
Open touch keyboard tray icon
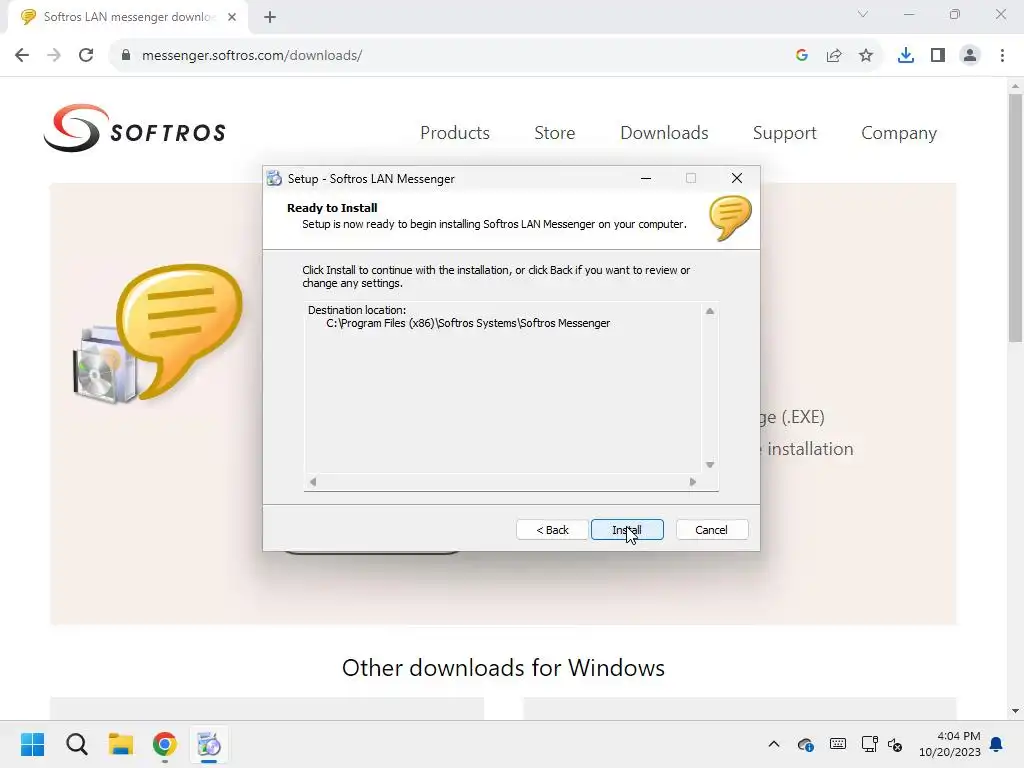tap(838, 744)
